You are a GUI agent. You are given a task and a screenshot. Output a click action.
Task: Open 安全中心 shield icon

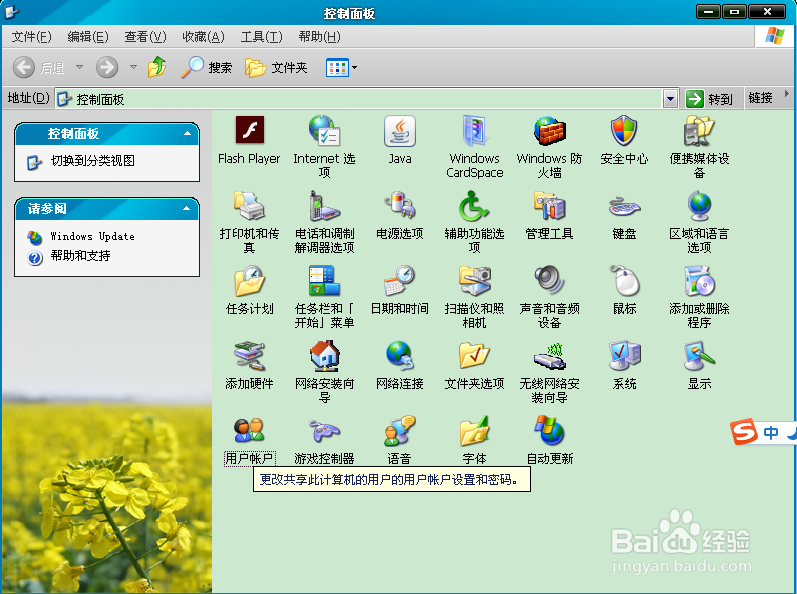click(624, 131)
